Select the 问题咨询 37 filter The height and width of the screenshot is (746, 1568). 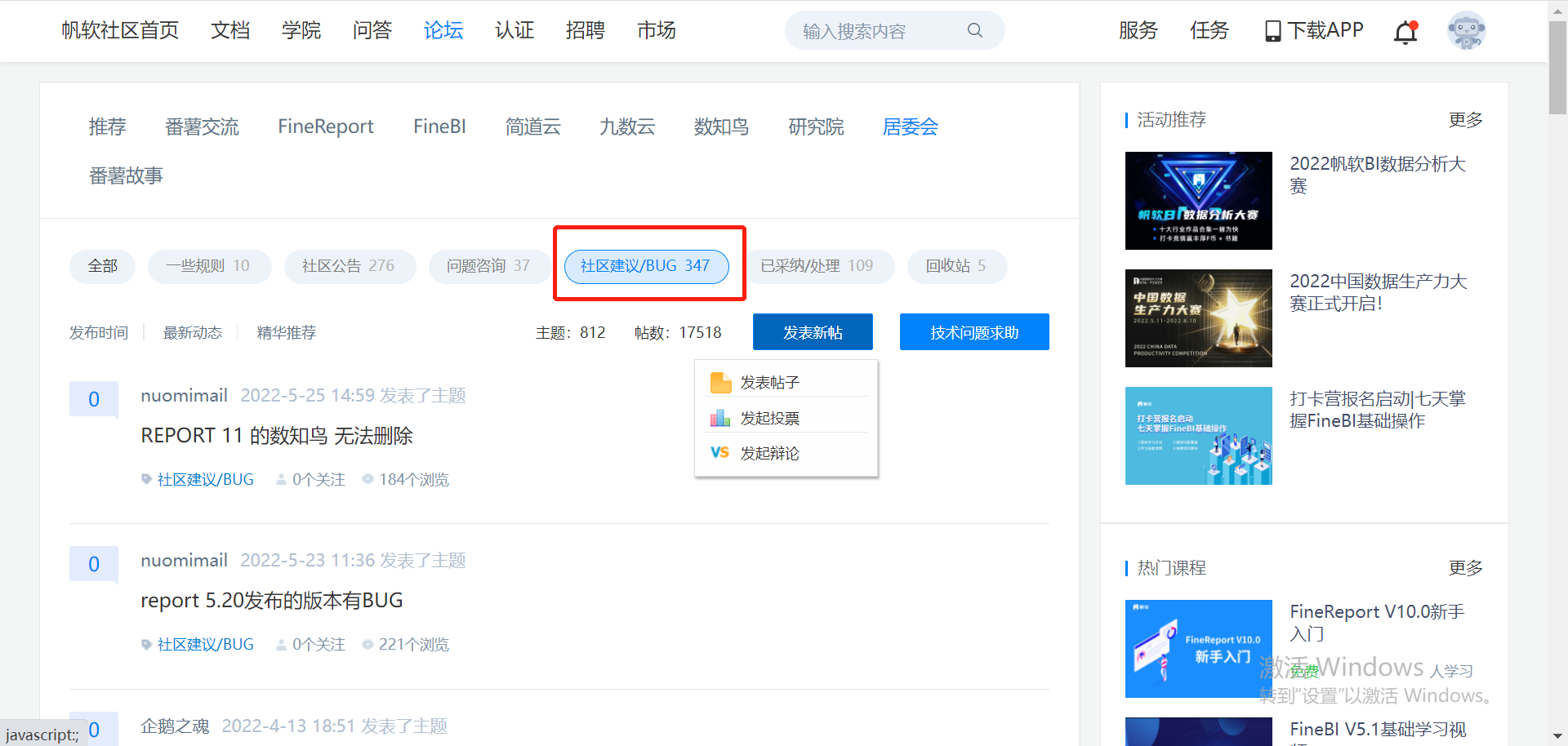(489, 266)
